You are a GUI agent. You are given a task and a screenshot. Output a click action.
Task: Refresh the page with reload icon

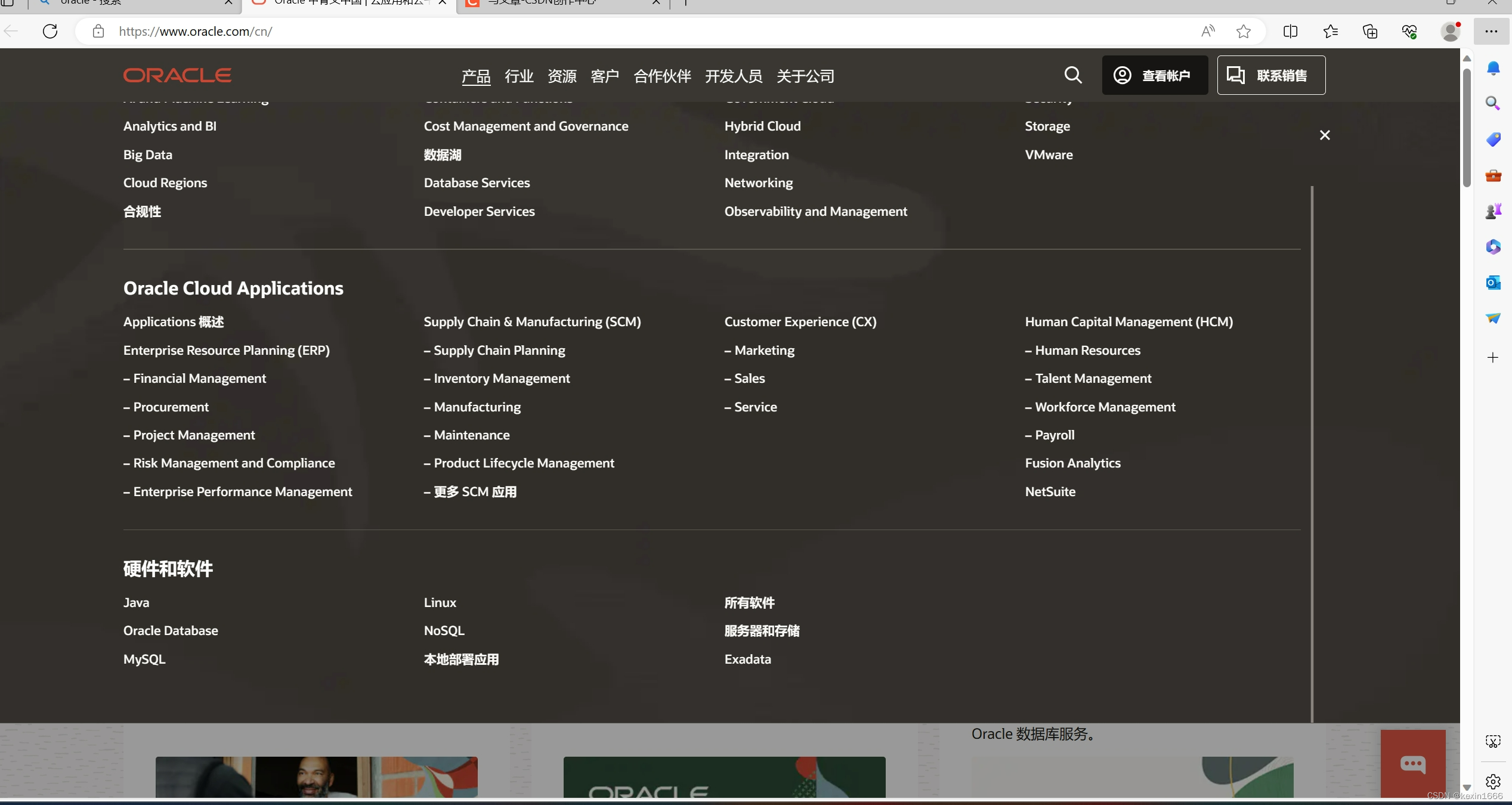(x=50, y=31)
